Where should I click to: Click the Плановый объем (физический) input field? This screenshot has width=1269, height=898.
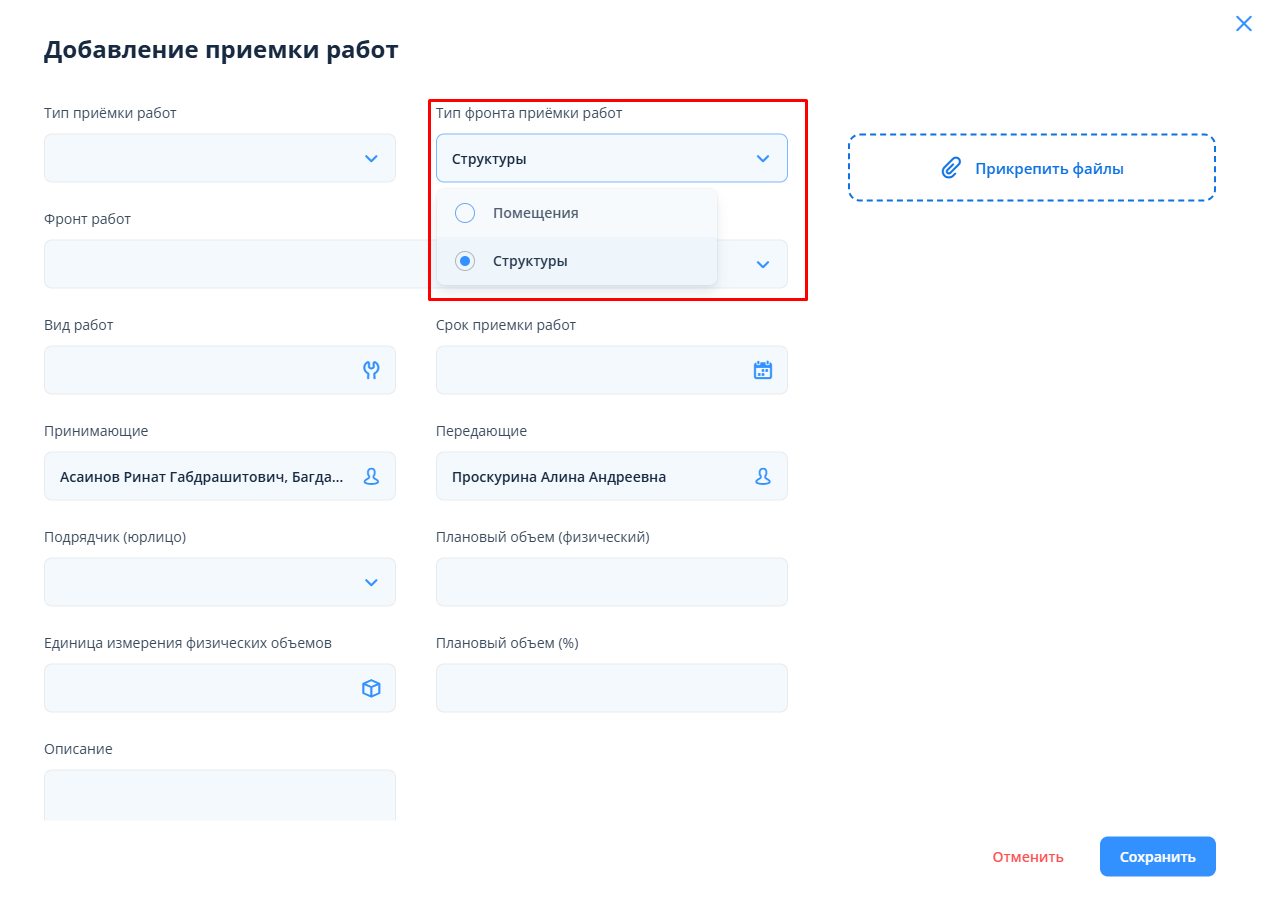click(611, 582)
